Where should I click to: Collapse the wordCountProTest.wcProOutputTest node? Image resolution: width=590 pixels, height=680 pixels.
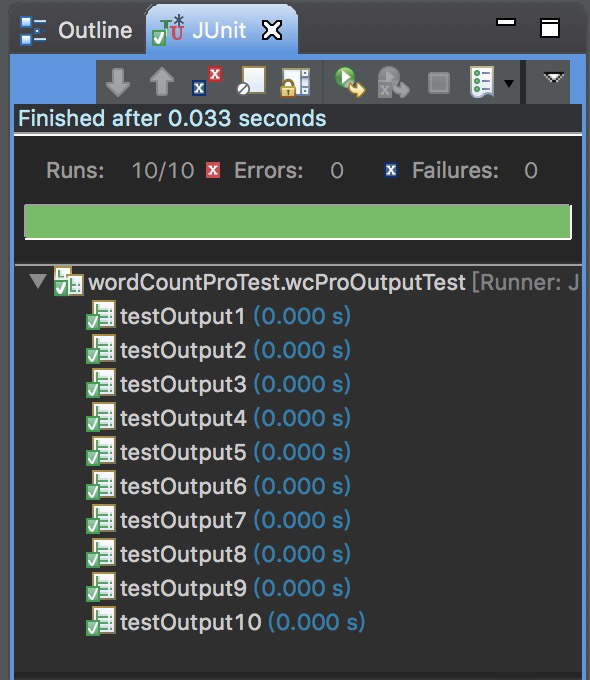pos(38,281)
